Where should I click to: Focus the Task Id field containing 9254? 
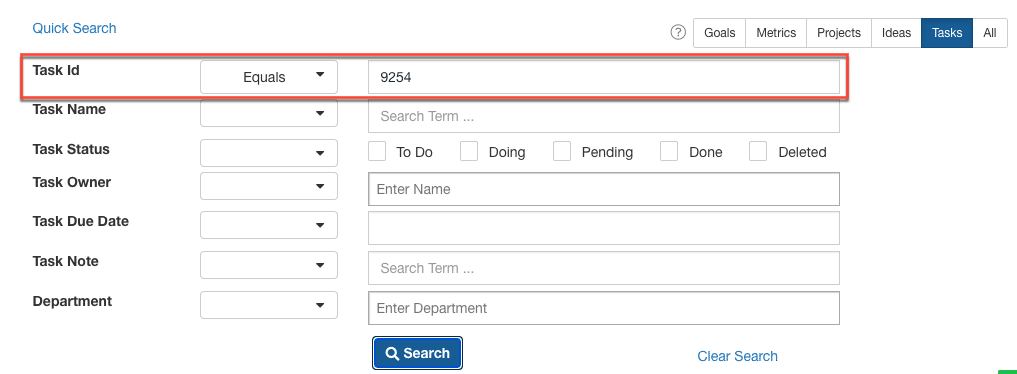604,77
